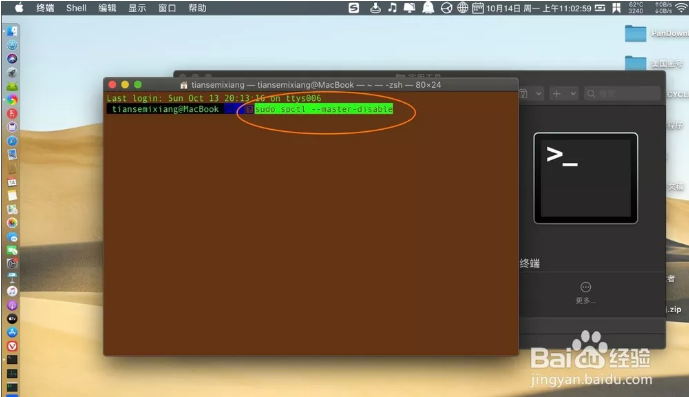Open Vivaldi browser in the dock
The height and width of the screenshot is (397, 689).
coord(12,346)
